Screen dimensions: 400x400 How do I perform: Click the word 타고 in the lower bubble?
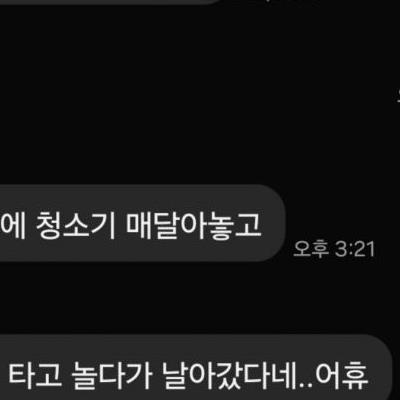(35, 375)
